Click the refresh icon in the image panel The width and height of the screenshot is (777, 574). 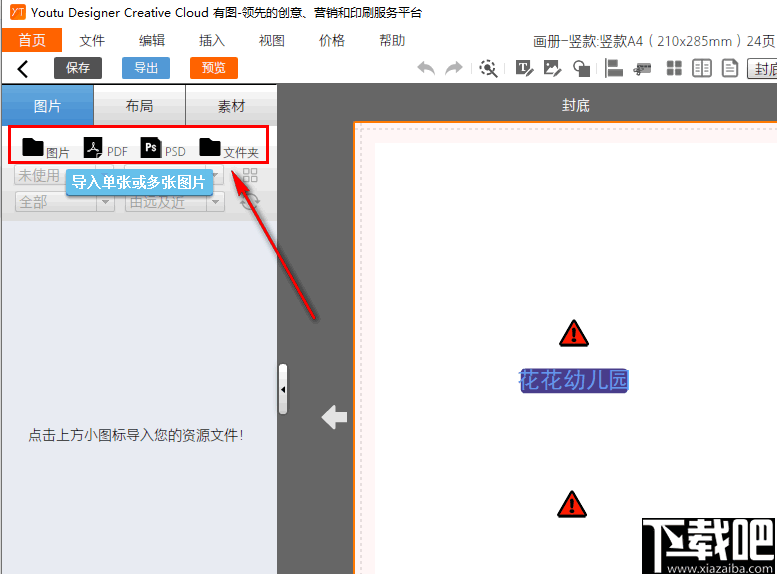point(250,202)
